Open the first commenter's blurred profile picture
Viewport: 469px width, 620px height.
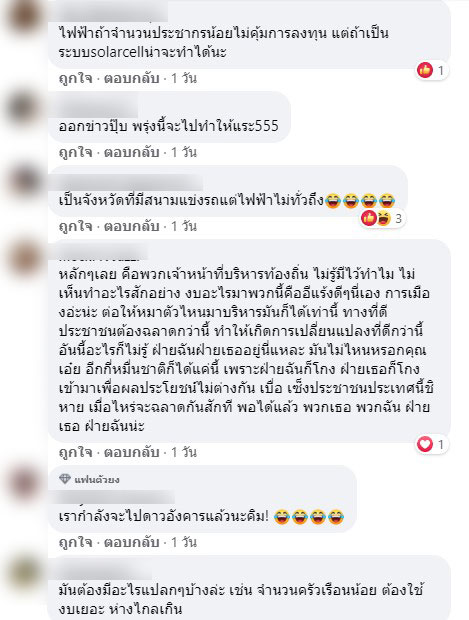tap(23, 17)
